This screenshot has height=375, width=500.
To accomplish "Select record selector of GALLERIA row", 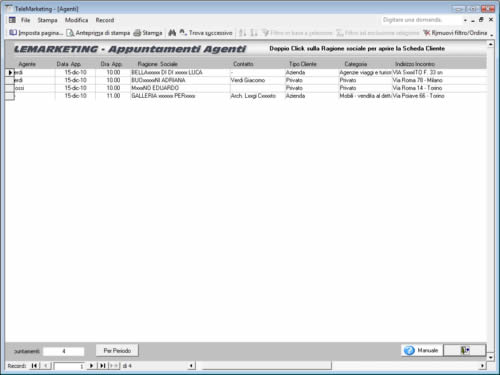I will tap(10, 96).
